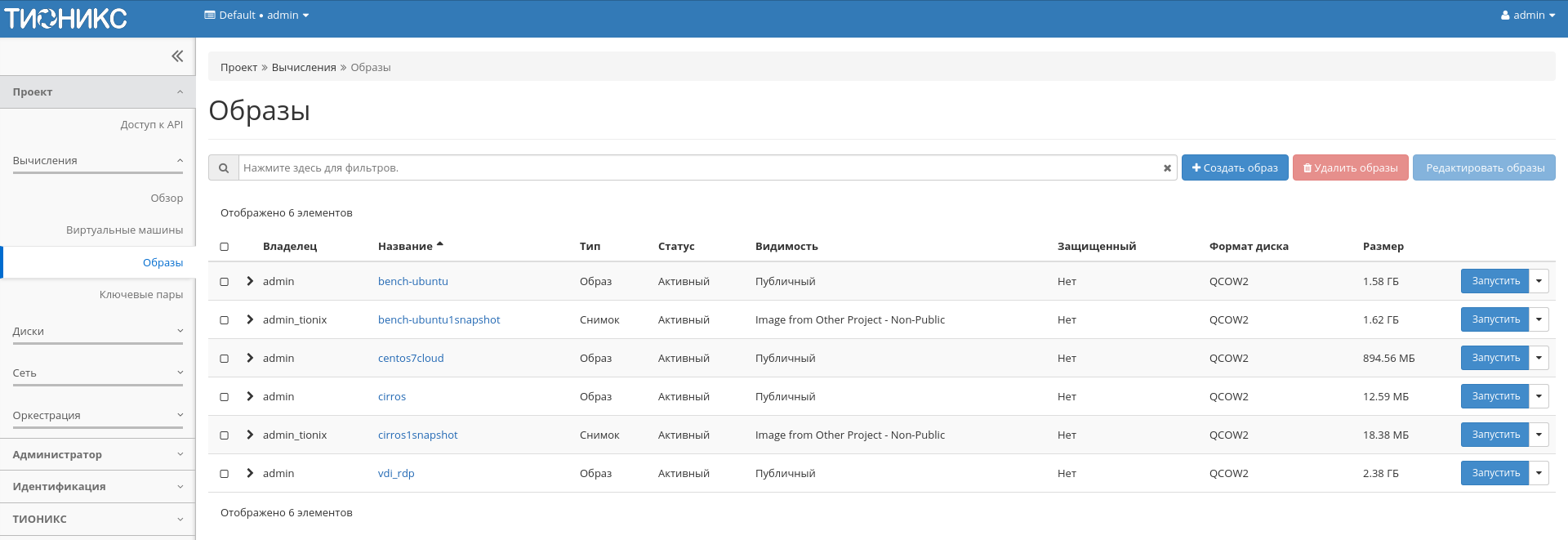
Task: Collapse the sidebar with double-chevron icon
Action: (177, 56)
